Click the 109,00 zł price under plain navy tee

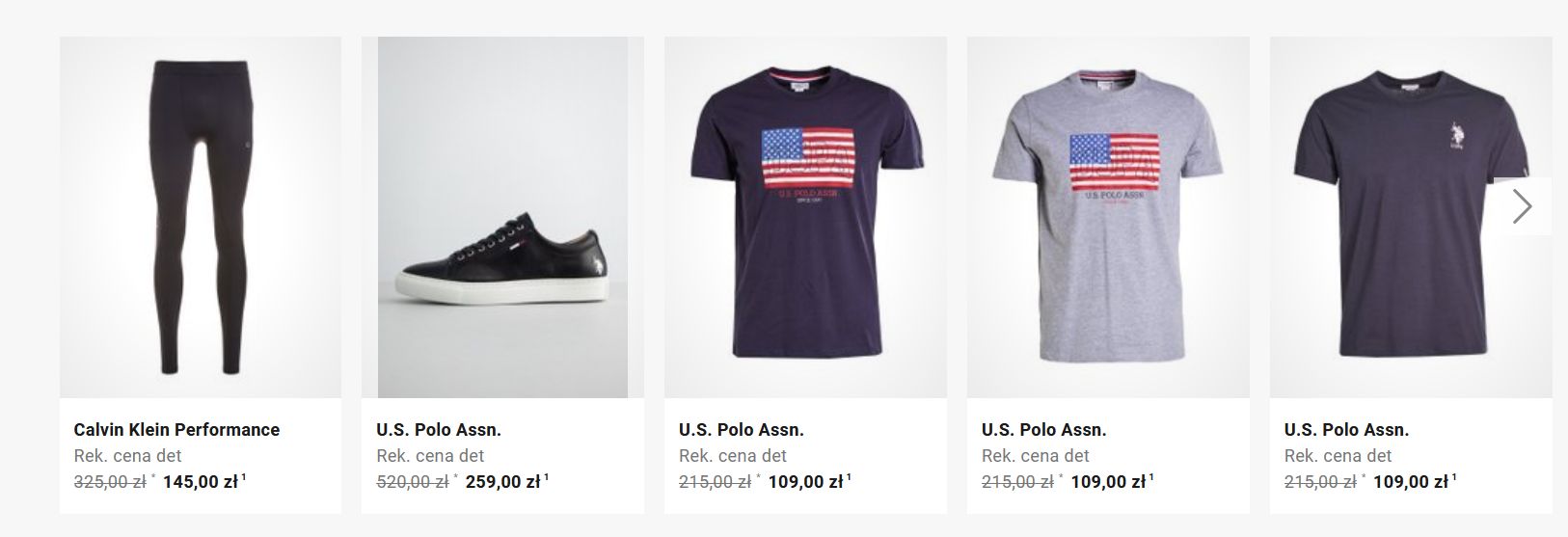[x=1410, y=482]
